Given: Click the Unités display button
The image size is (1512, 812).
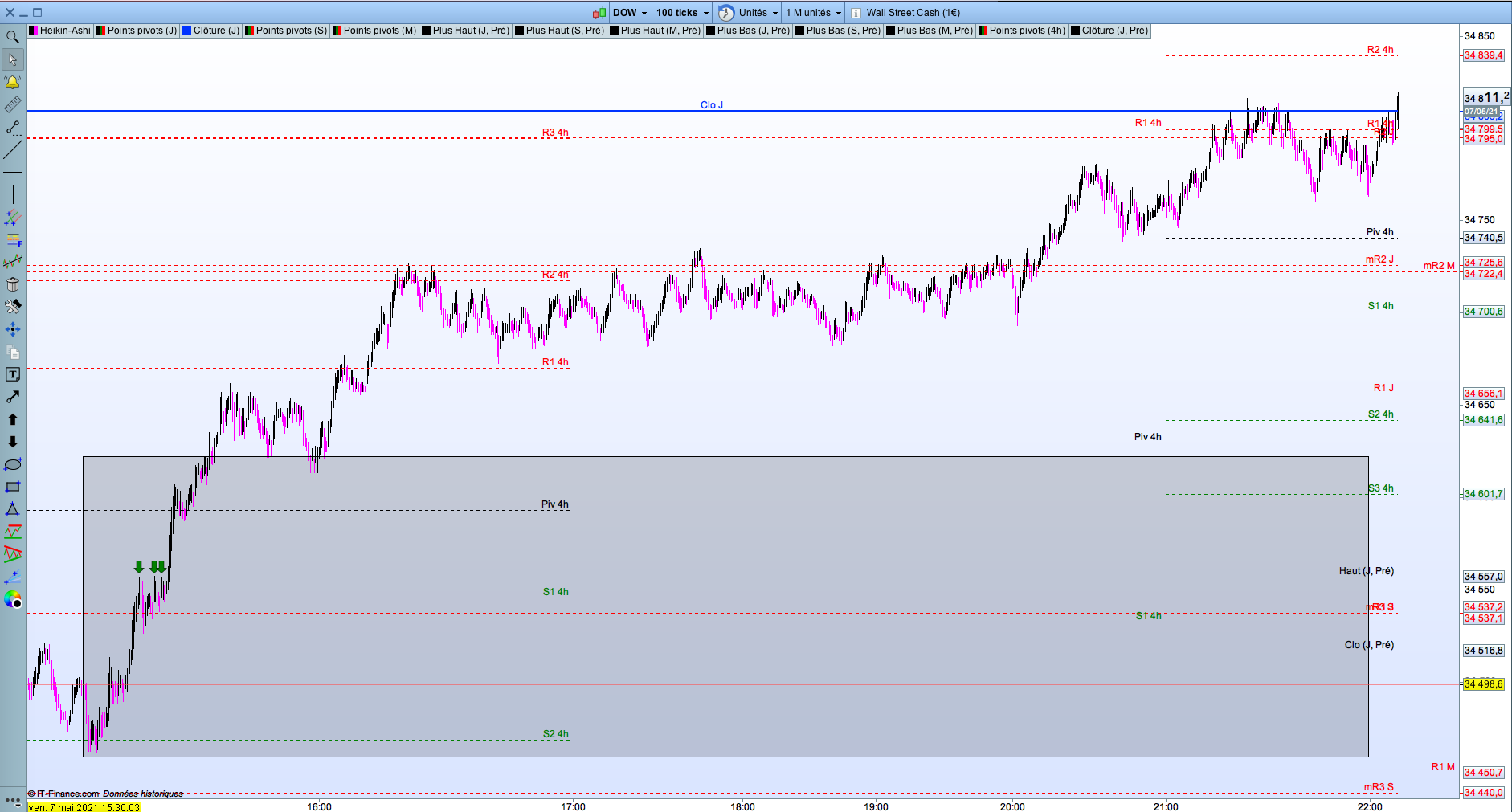Looking at the screenshot, I should coord(749,13).
